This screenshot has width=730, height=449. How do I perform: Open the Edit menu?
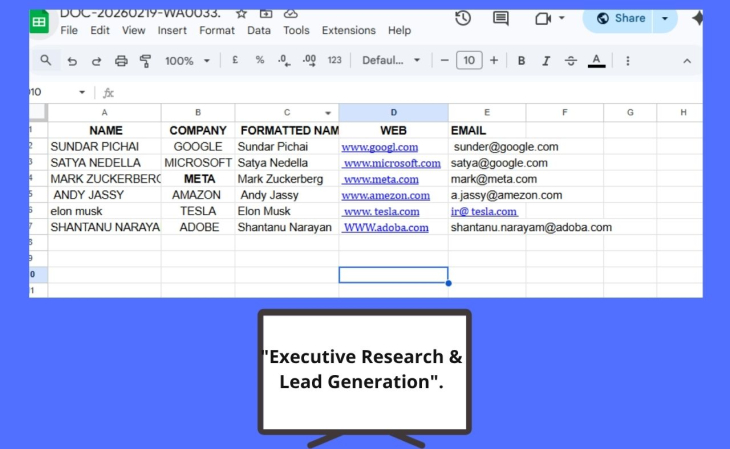[100, 30]
